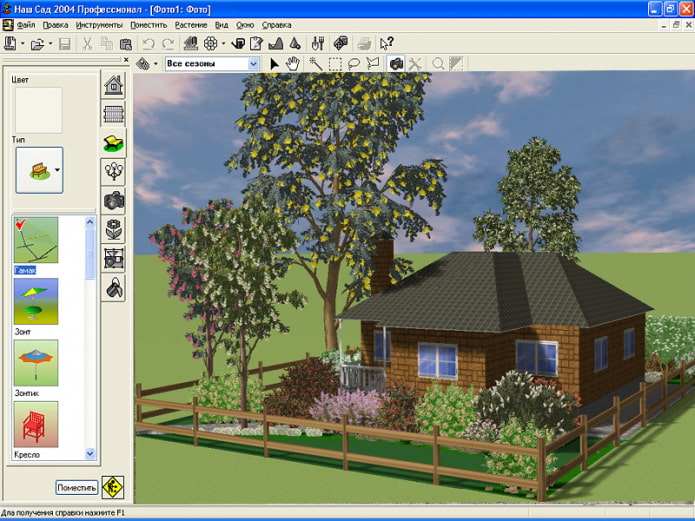Activate the magic wand tool
Viewport: 695px width, 521px height.
tap(316, 64)
